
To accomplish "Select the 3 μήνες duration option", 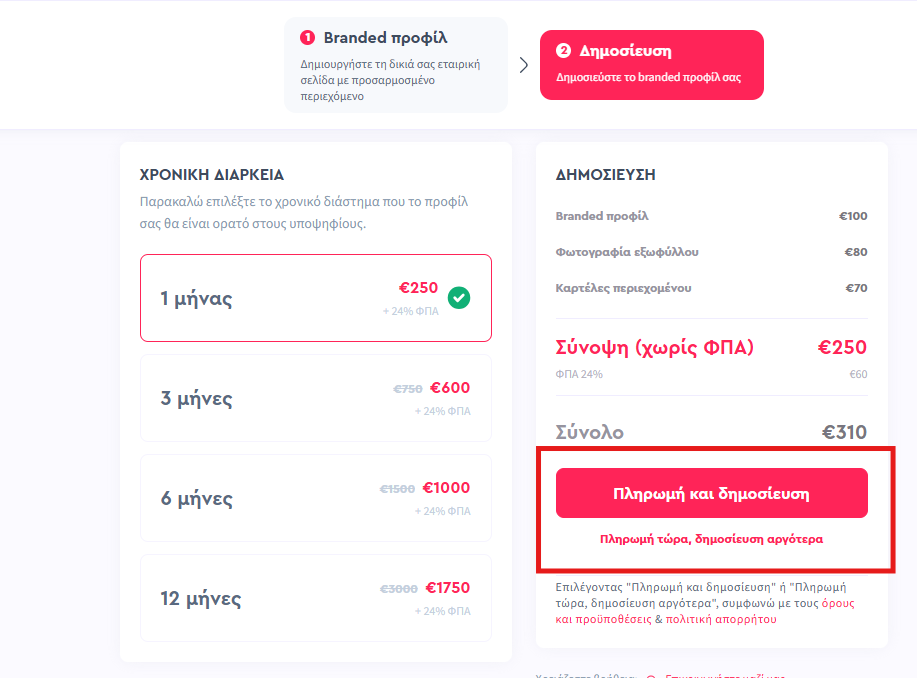I will point(316,398).
